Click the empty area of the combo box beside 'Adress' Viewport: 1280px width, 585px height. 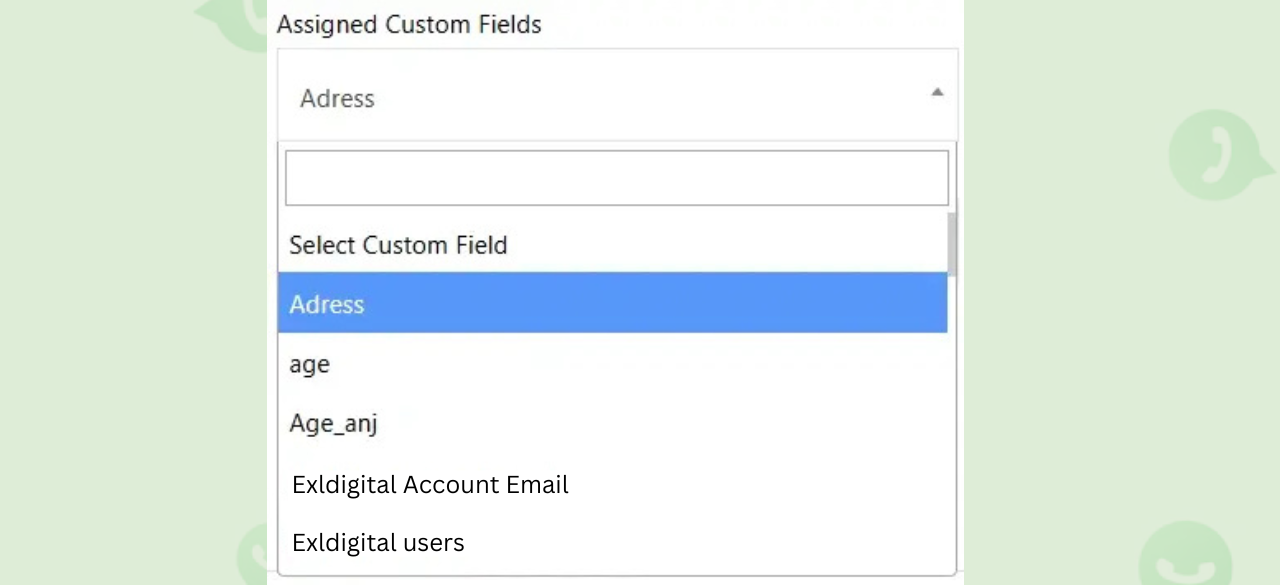click(x=650, y=98)
